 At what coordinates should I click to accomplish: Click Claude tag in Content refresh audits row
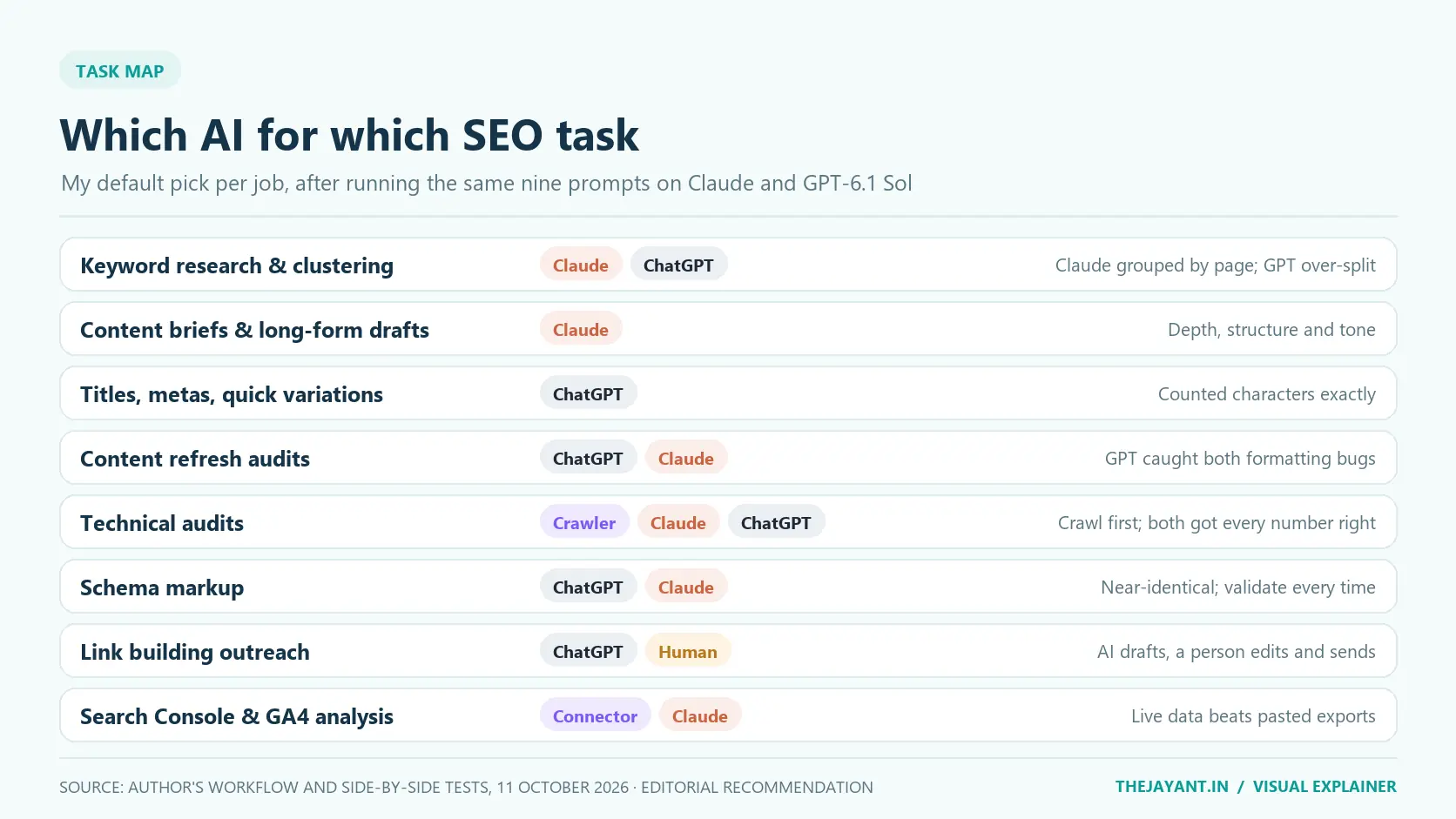click(x=686, y=458)
